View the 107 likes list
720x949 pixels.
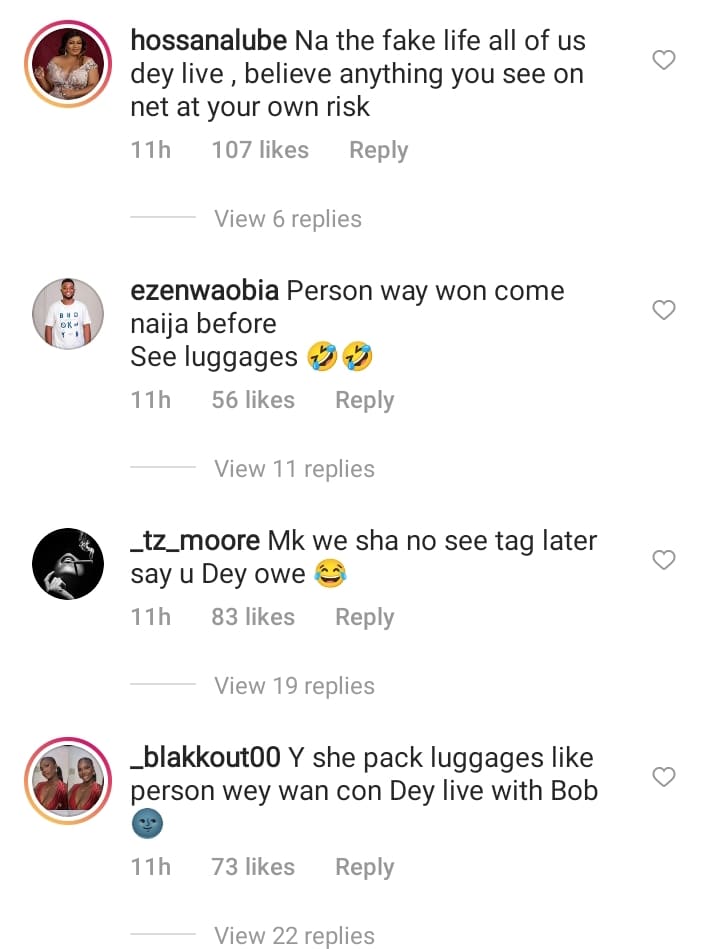(260, 150)
